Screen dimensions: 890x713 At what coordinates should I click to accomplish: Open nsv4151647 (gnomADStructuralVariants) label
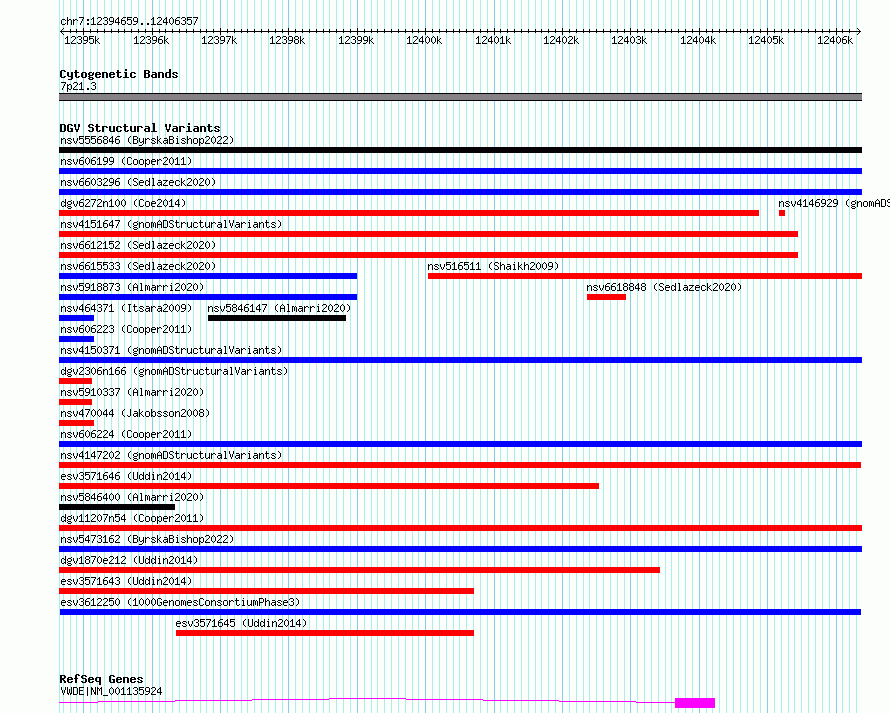click(x=171, y=224)
